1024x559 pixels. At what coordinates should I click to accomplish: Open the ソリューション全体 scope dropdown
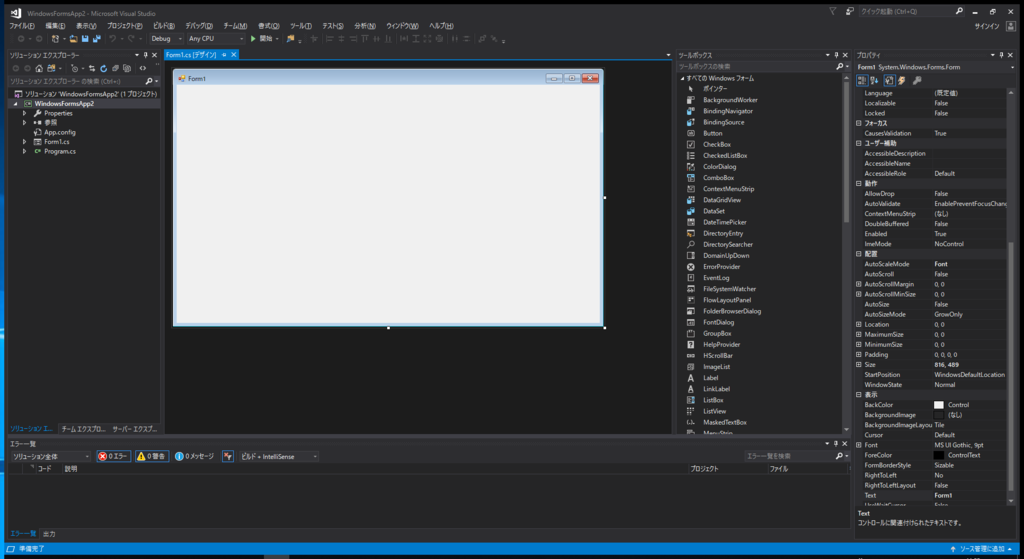pos(50,456)
